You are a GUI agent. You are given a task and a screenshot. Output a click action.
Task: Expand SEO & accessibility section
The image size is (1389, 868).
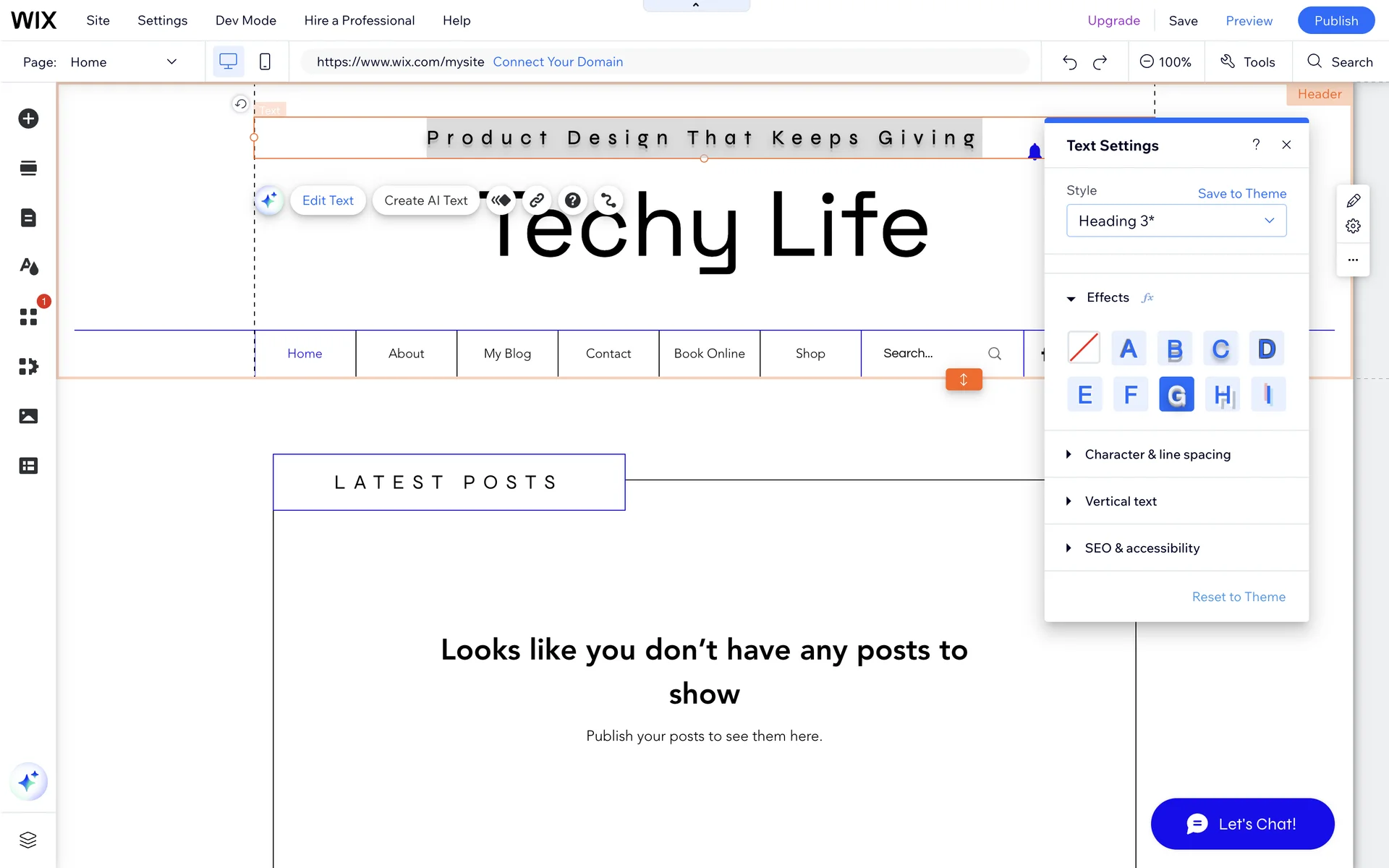click(1142, 548)
